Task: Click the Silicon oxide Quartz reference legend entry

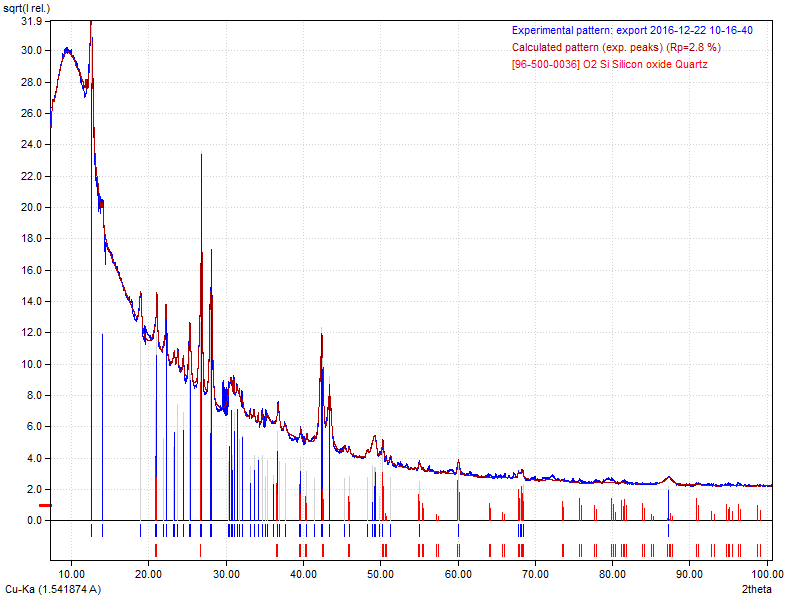Action: 610,64
